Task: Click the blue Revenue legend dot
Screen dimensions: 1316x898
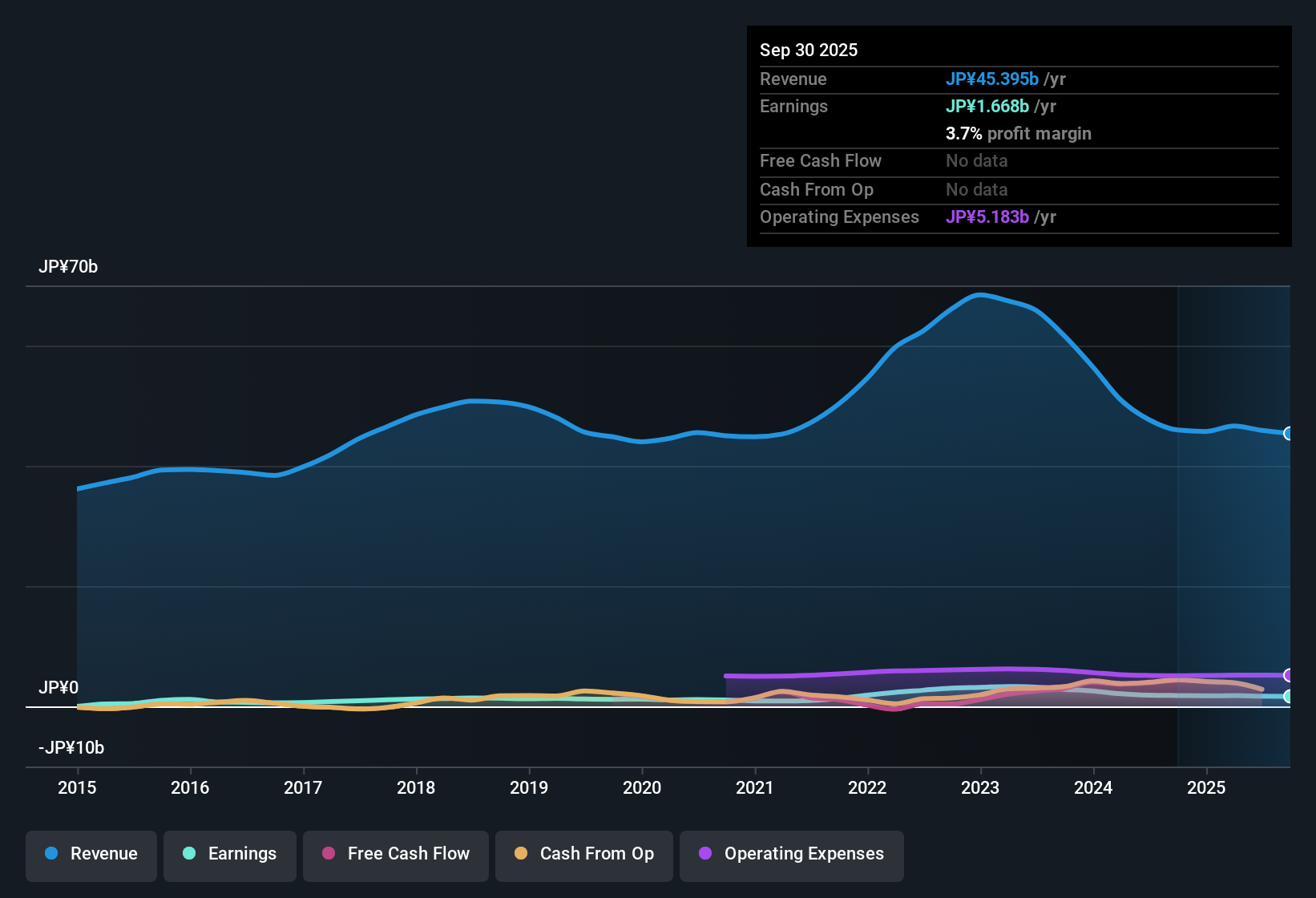Action: tap(51, 854)
